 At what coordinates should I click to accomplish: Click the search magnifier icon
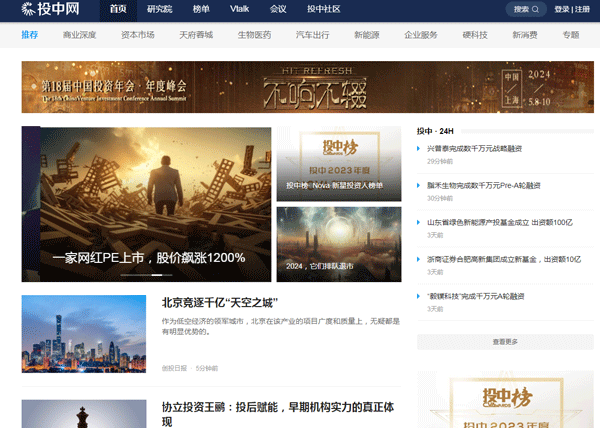point(535,9)
